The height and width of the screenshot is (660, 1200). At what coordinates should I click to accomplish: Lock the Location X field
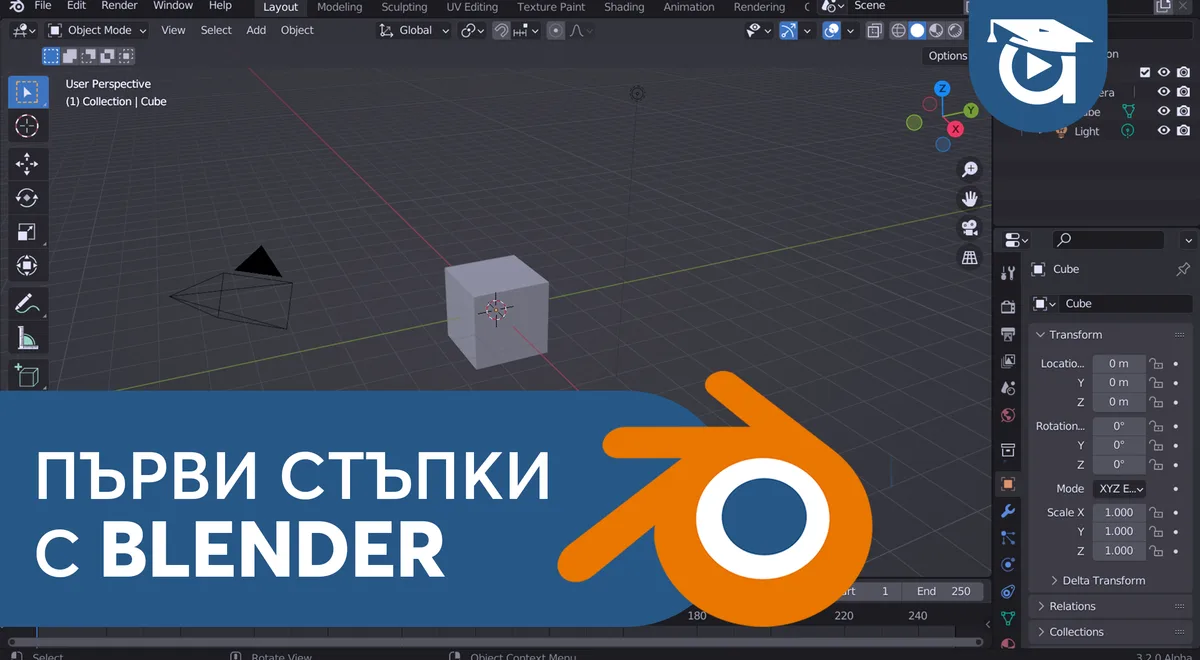click(x=1155, y=364)
